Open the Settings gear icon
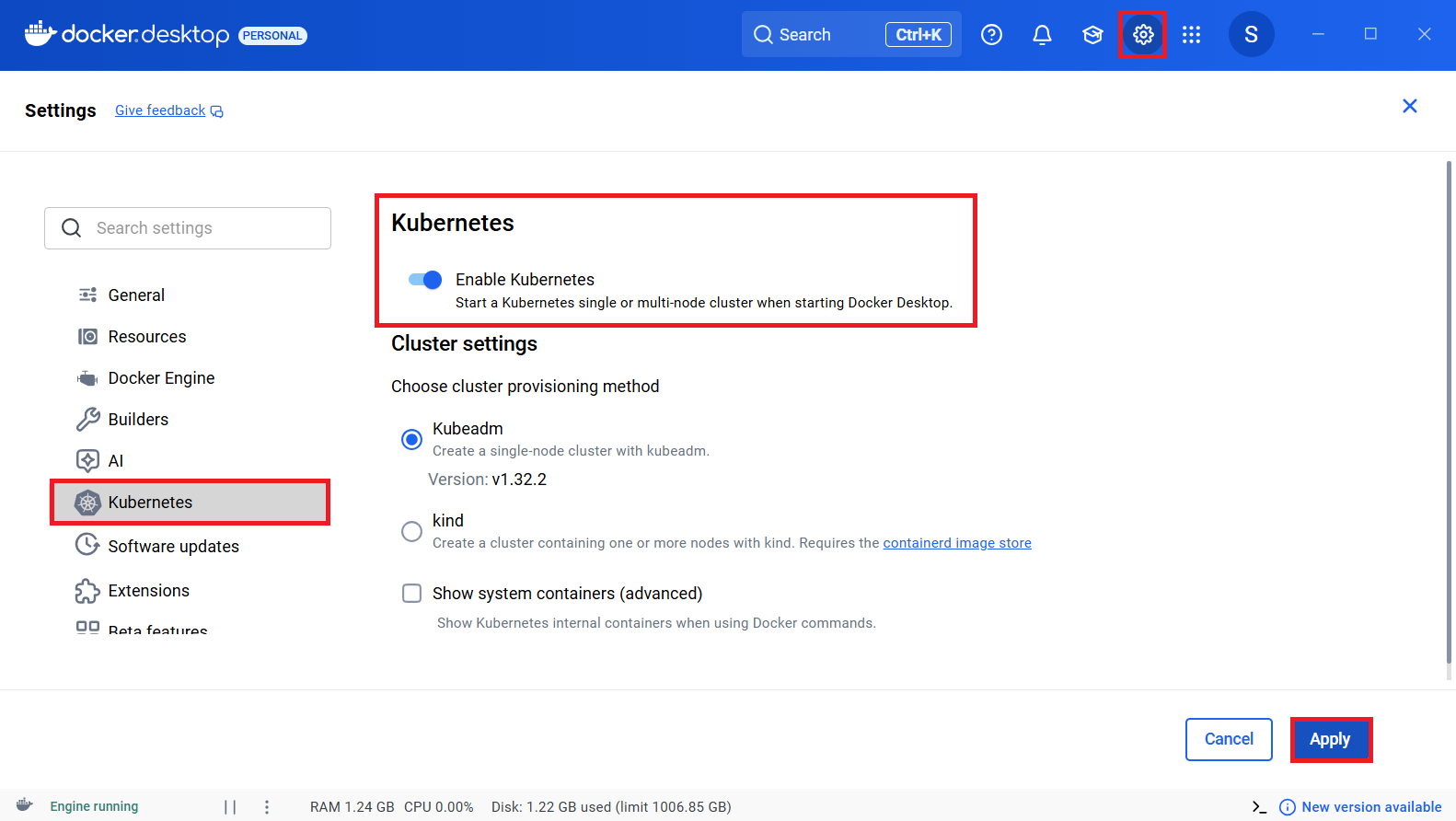 click(x=1143, y=35)
